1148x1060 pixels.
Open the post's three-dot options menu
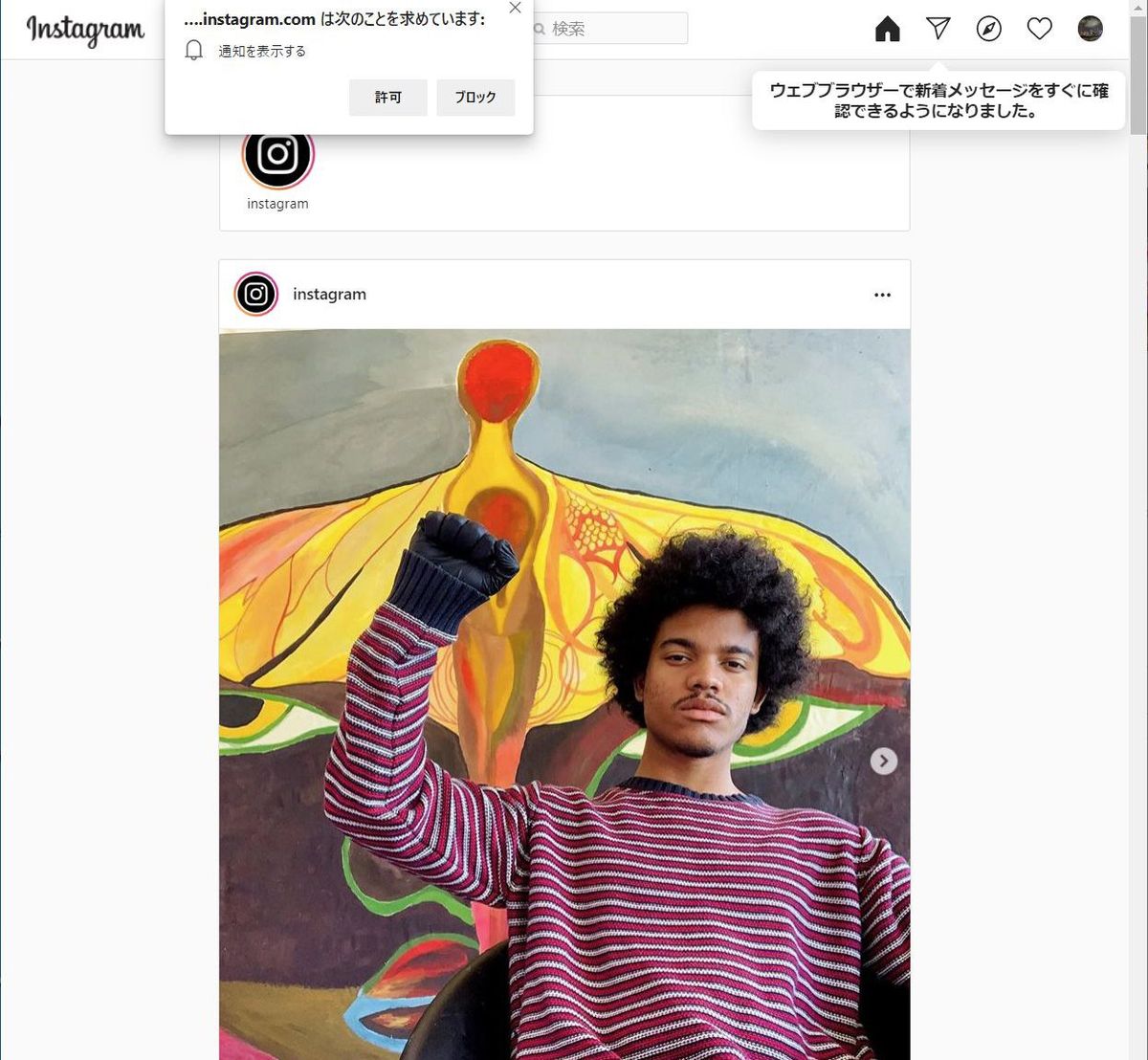[882, 295]
